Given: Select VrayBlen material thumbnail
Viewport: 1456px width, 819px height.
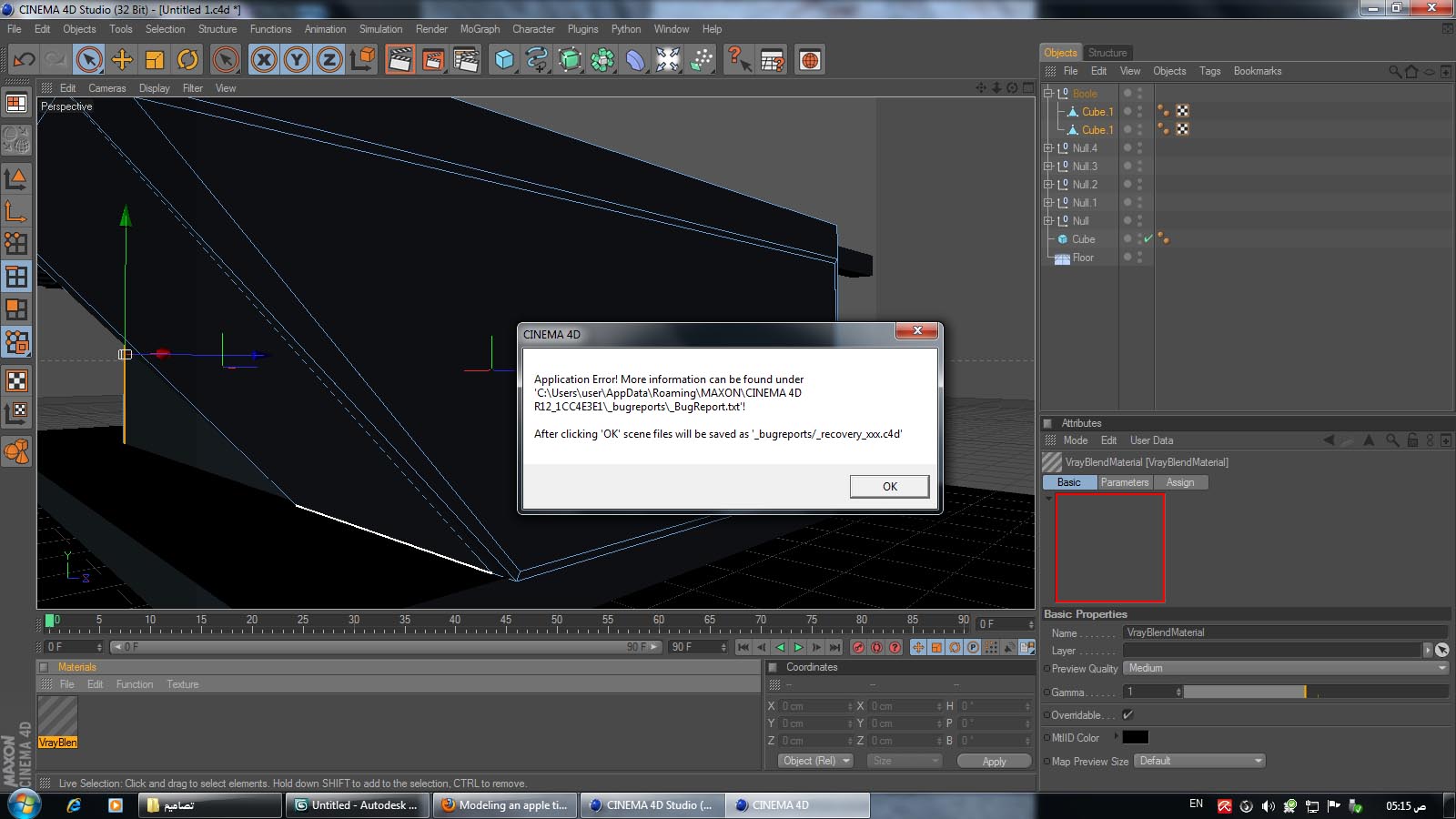Looking at the screenshot, I should (57, 722).
